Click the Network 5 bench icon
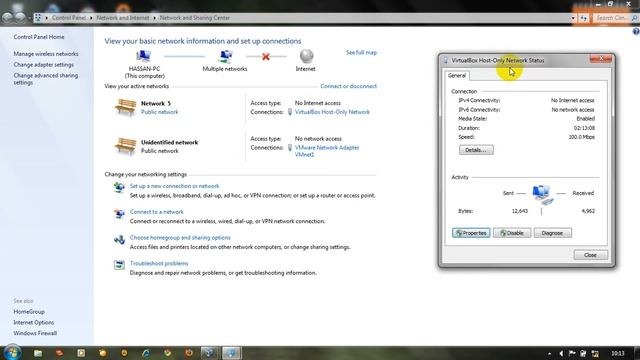Viewport: 640px width, 360px height. click(x=125, y=108)
